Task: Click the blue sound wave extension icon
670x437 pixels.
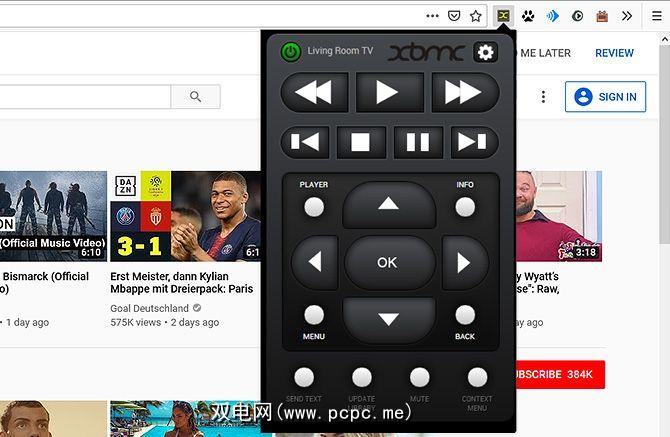Action: pos(552,16)
